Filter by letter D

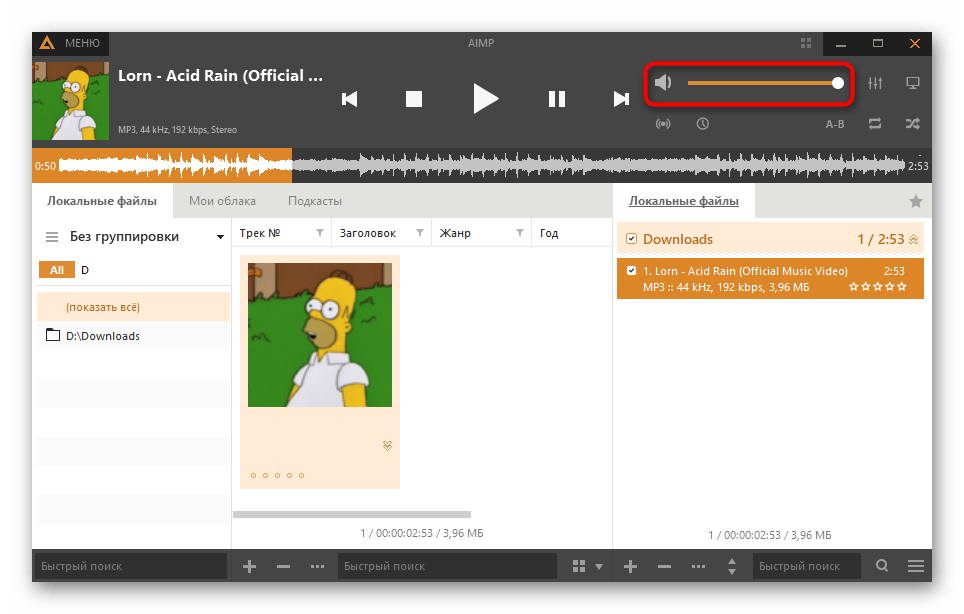(85, 270)
